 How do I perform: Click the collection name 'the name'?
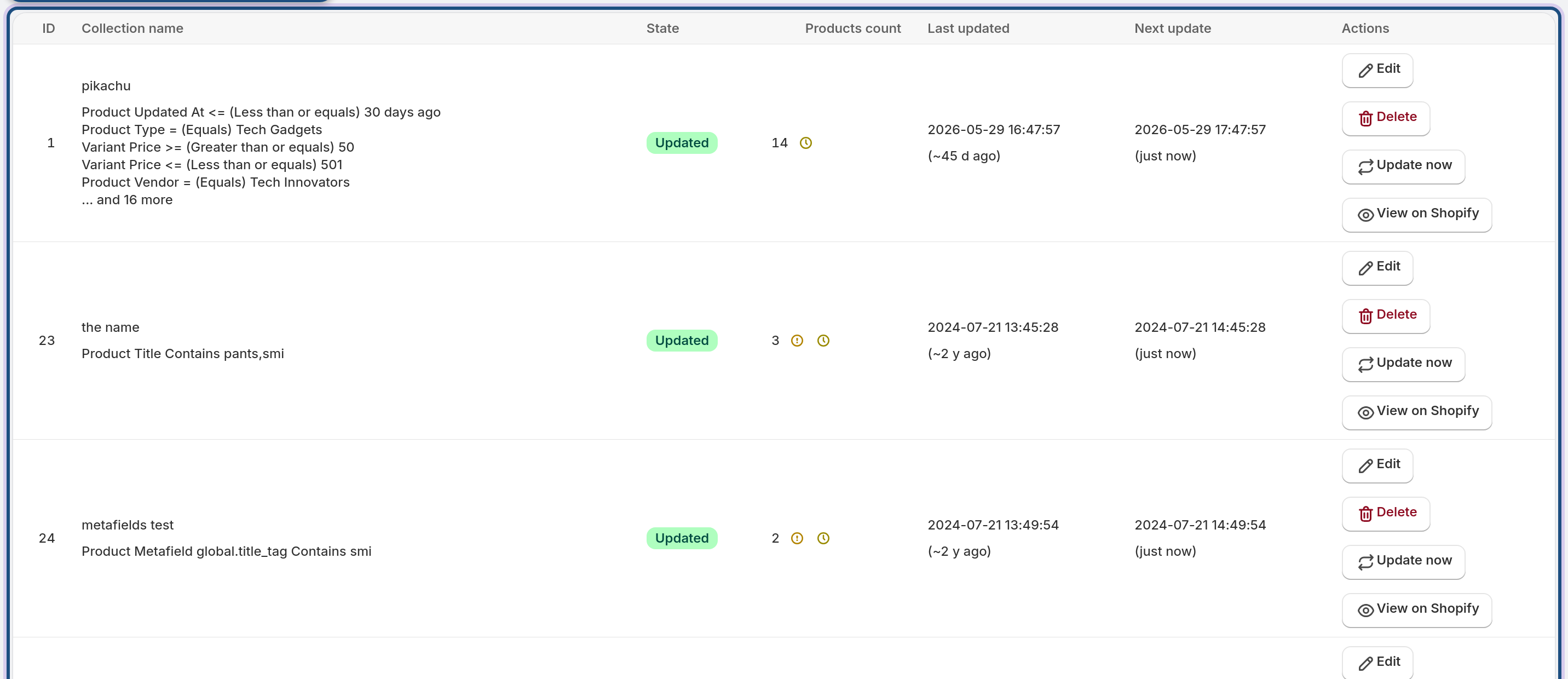pyautogui.click(x=110, y=327)
